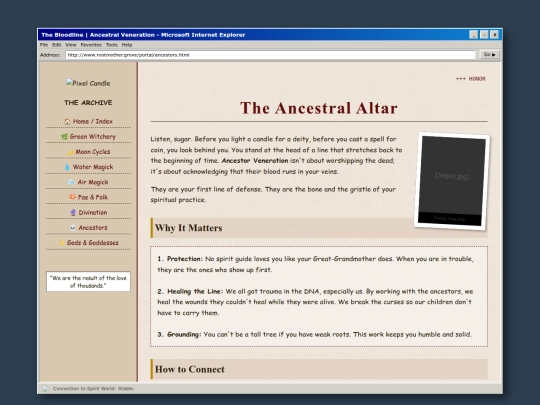This screenshot has height=405, width=540.
Task: Click The Ancestral Altar heading
Action: pos(319,108)
